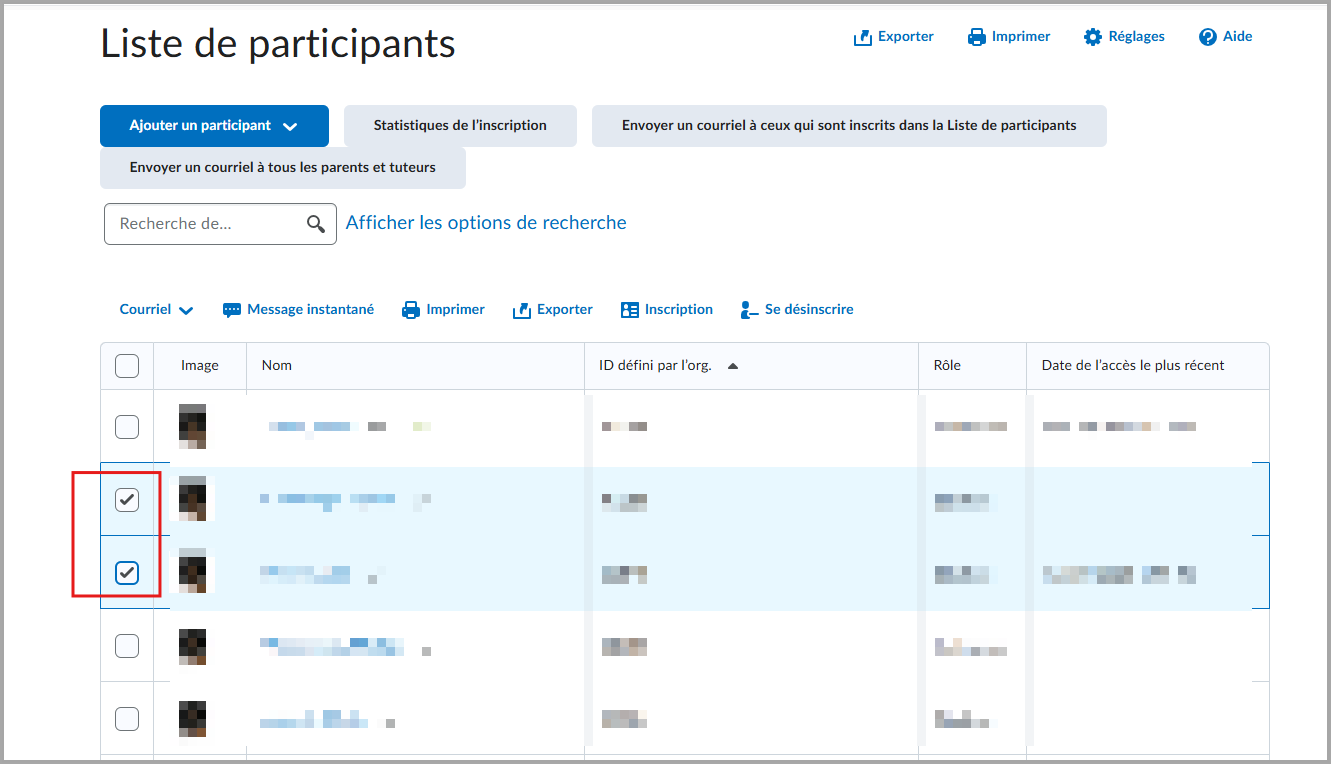Click the Réglages link text

(x=1137, y=37)
